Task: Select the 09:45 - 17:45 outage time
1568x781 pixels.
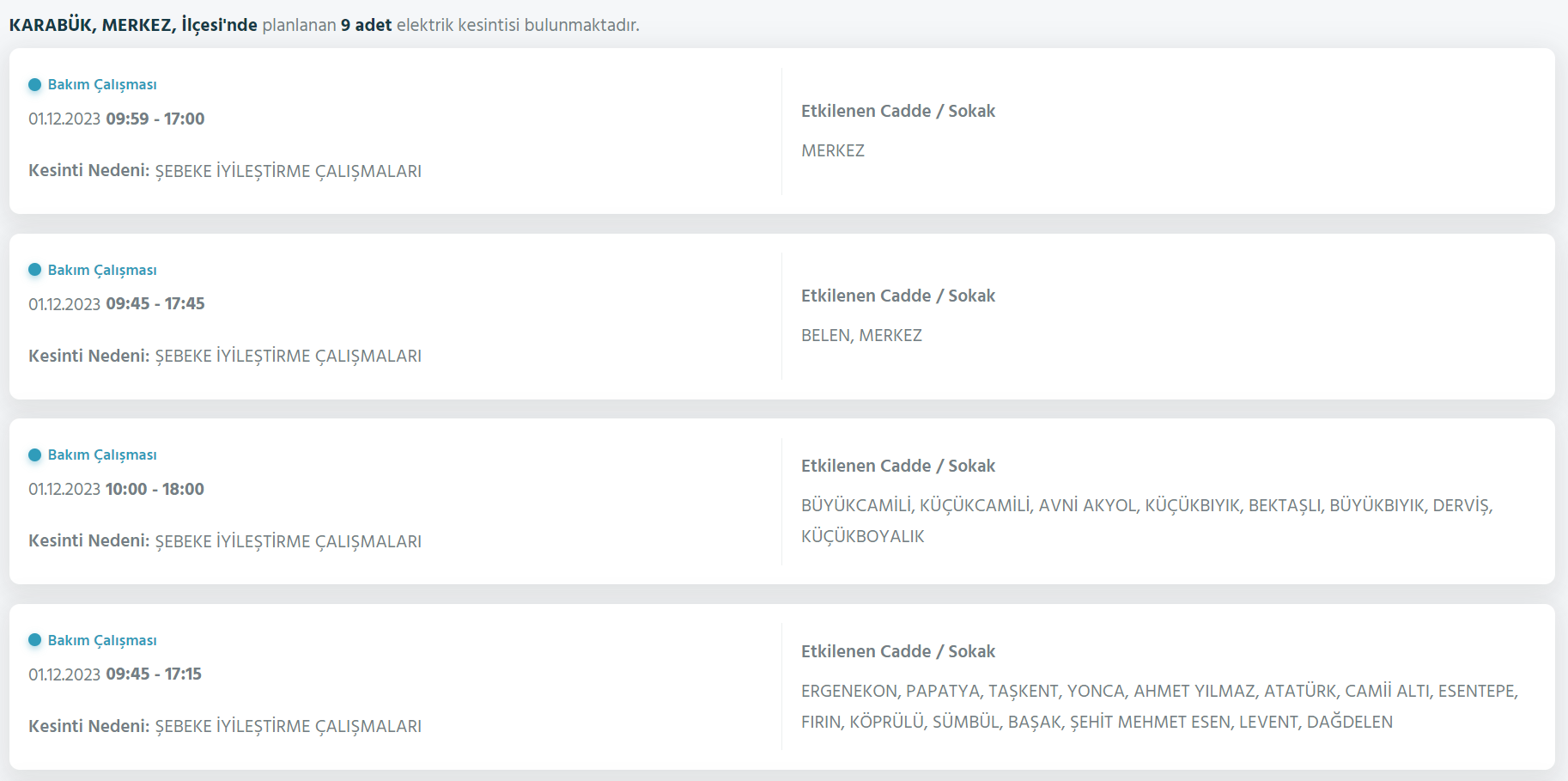Action: coord(155,303)
